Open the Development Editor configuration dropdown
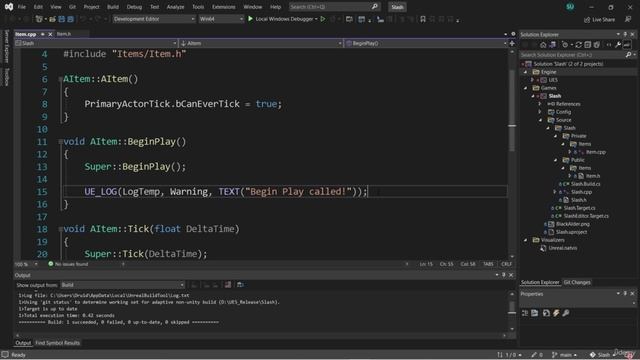The width and height of the screenshot is (640, 360). (154, 19)
